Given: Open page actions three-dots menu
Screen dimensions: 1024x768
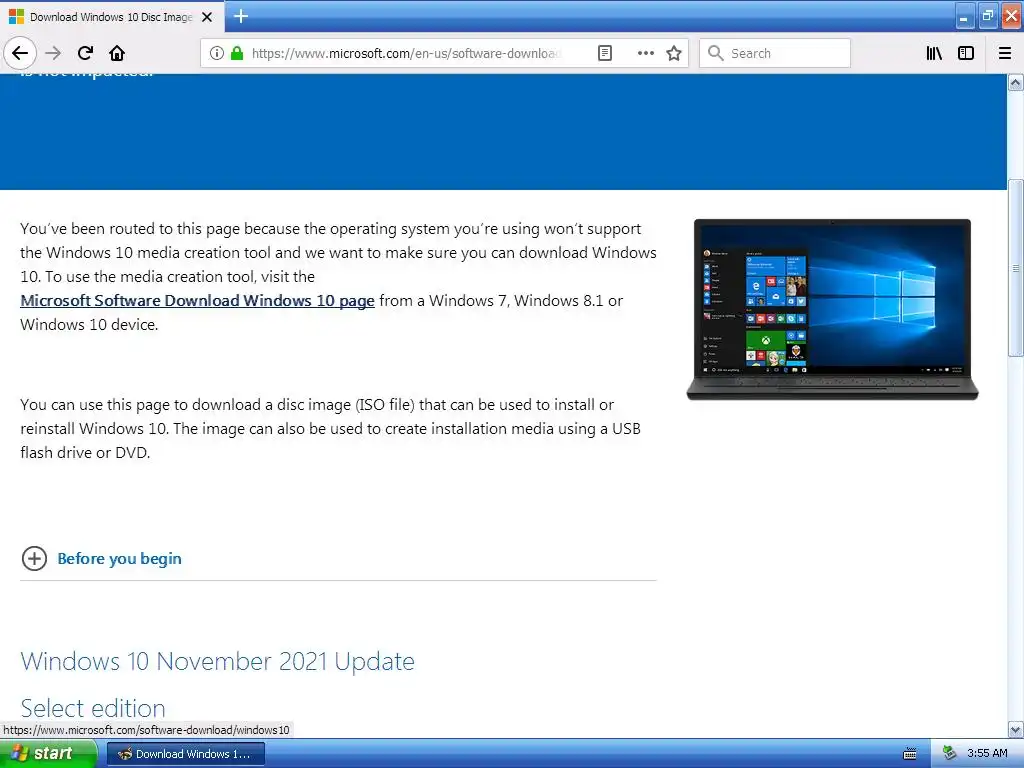Looking at the screenshot, I should point(645,54).
